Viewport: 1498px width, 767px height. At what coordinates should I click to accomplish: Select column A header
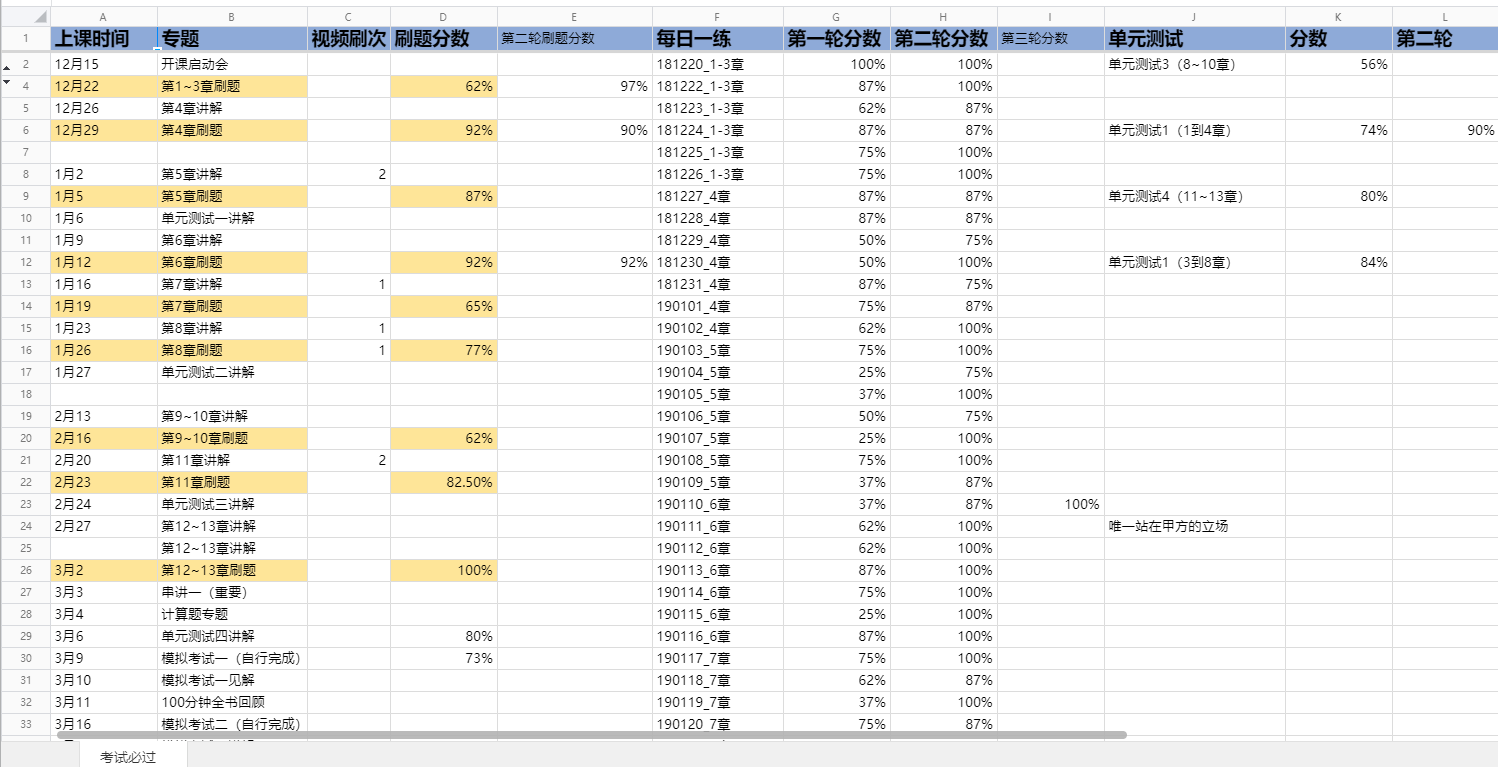(x=104, y=18)
